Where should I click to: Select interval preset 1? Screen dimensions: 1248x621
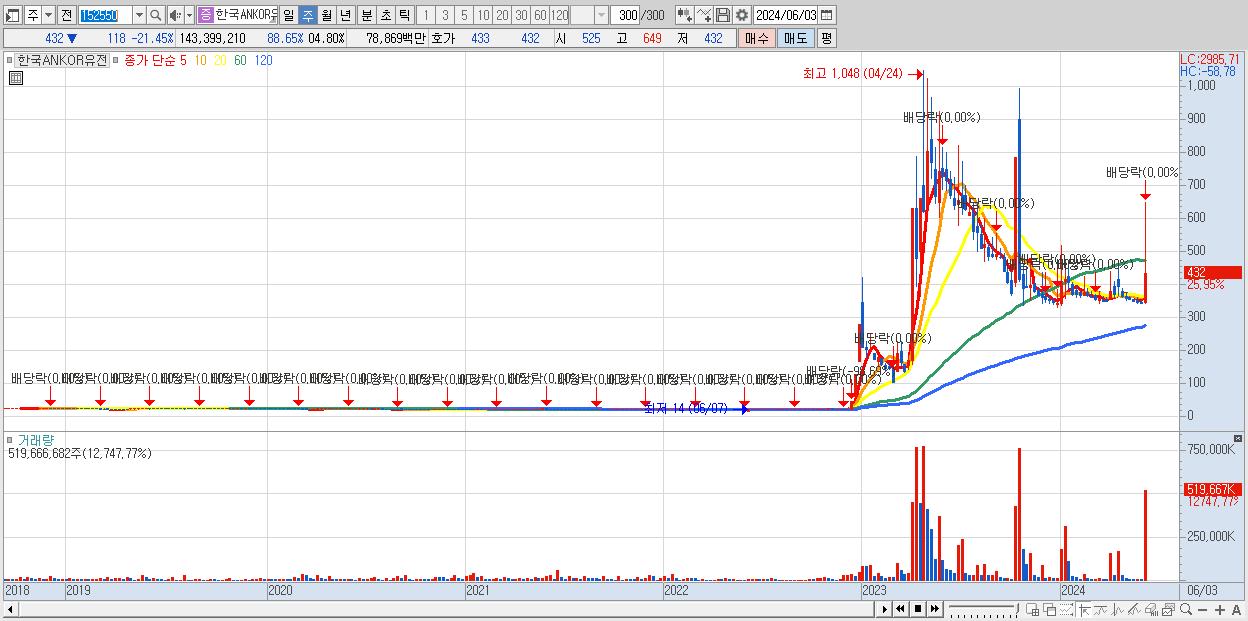[x=425, y=15]
